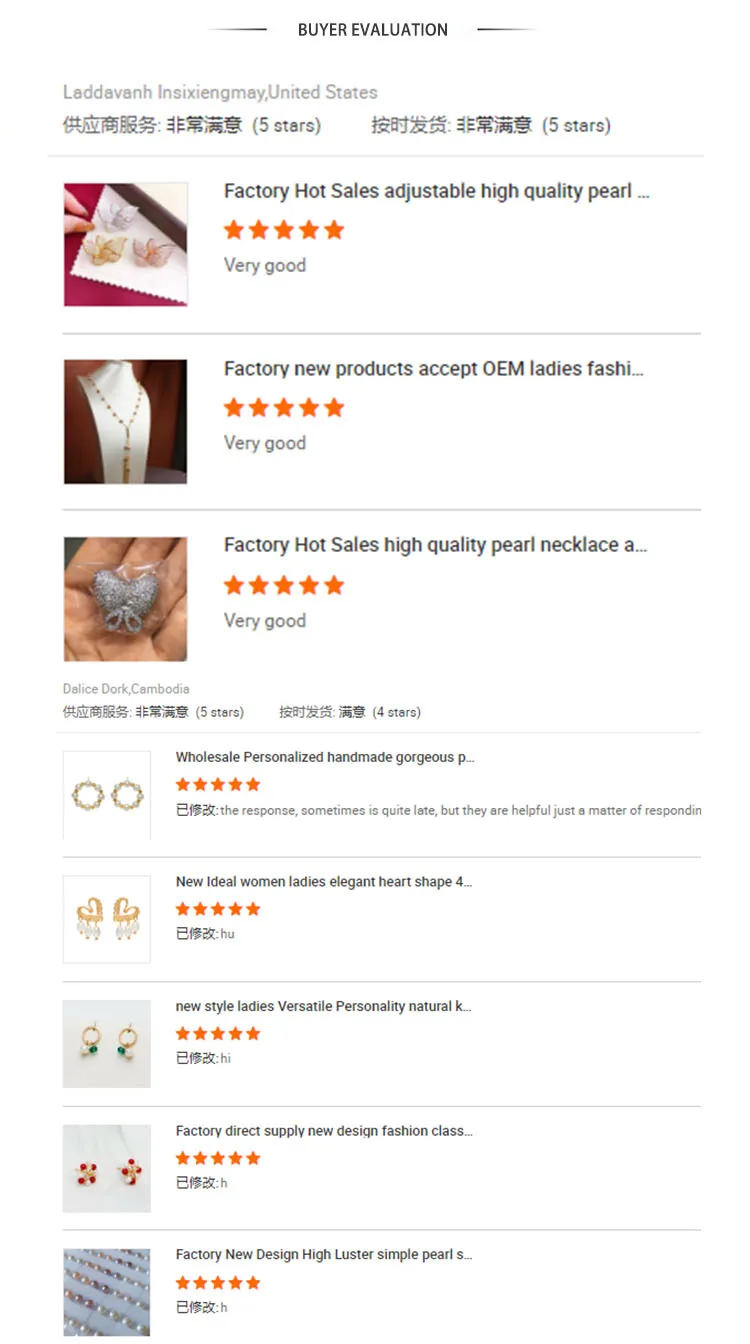Open the pearl circle earrings thumbnail
This screenshot has height=1344, width=750.
coord(107,795)
